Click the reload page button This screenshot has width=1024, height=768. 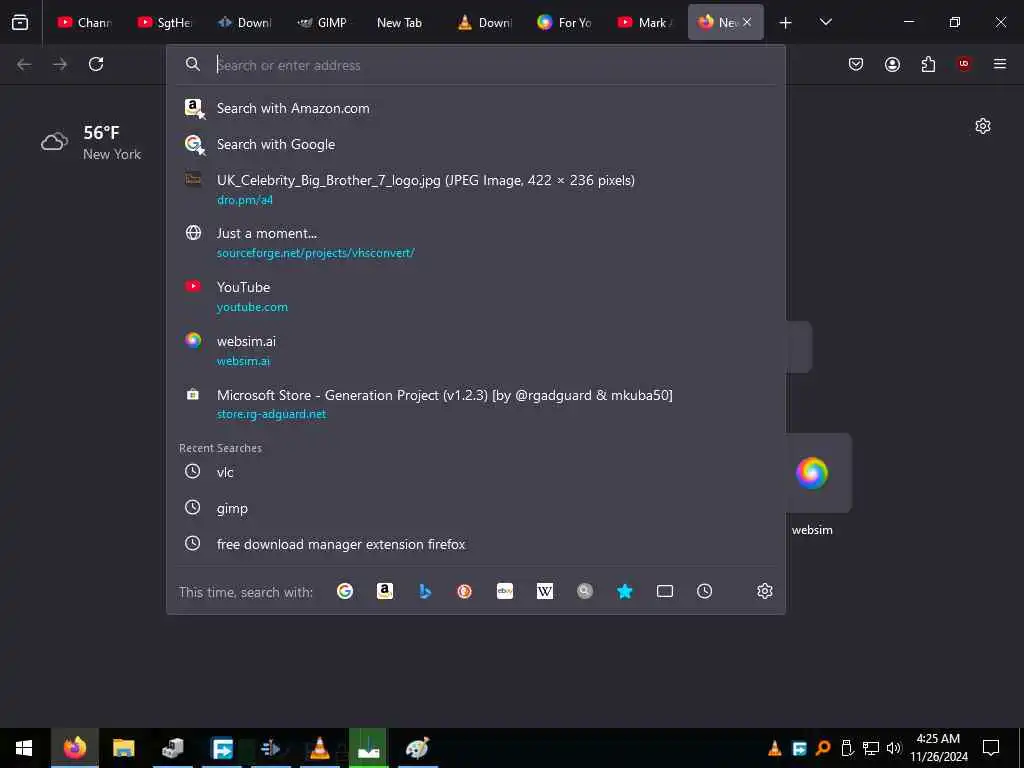tap(96, 64)
